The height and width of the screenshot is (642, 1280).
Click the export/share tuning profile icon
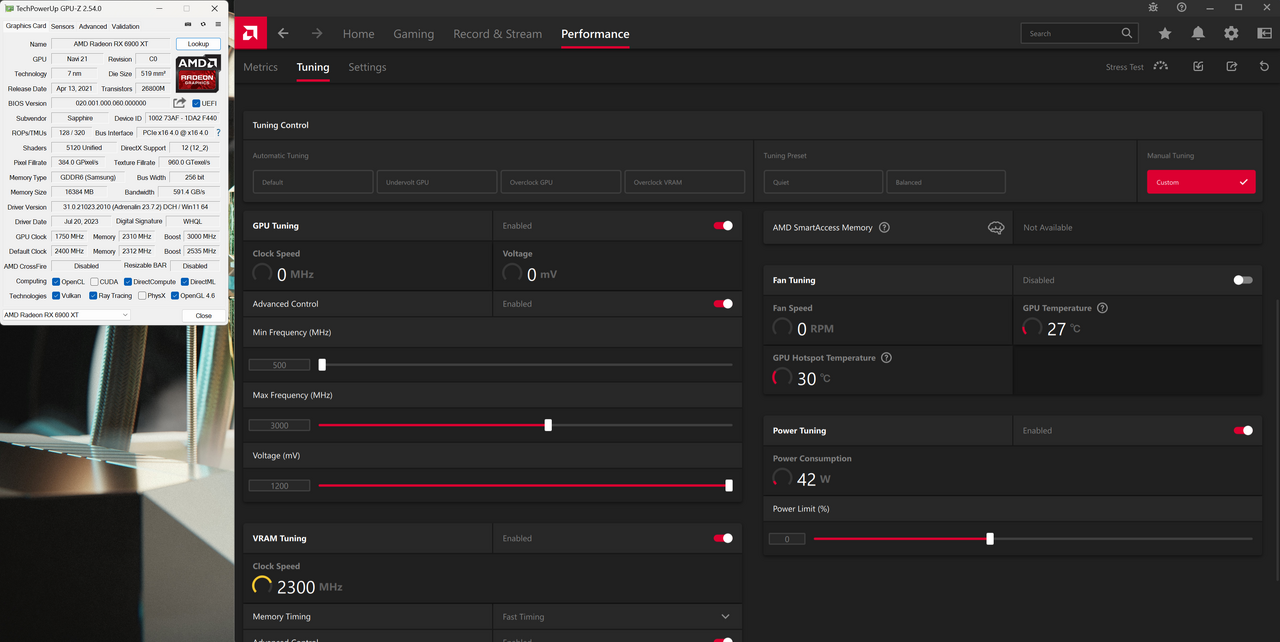1231,67
